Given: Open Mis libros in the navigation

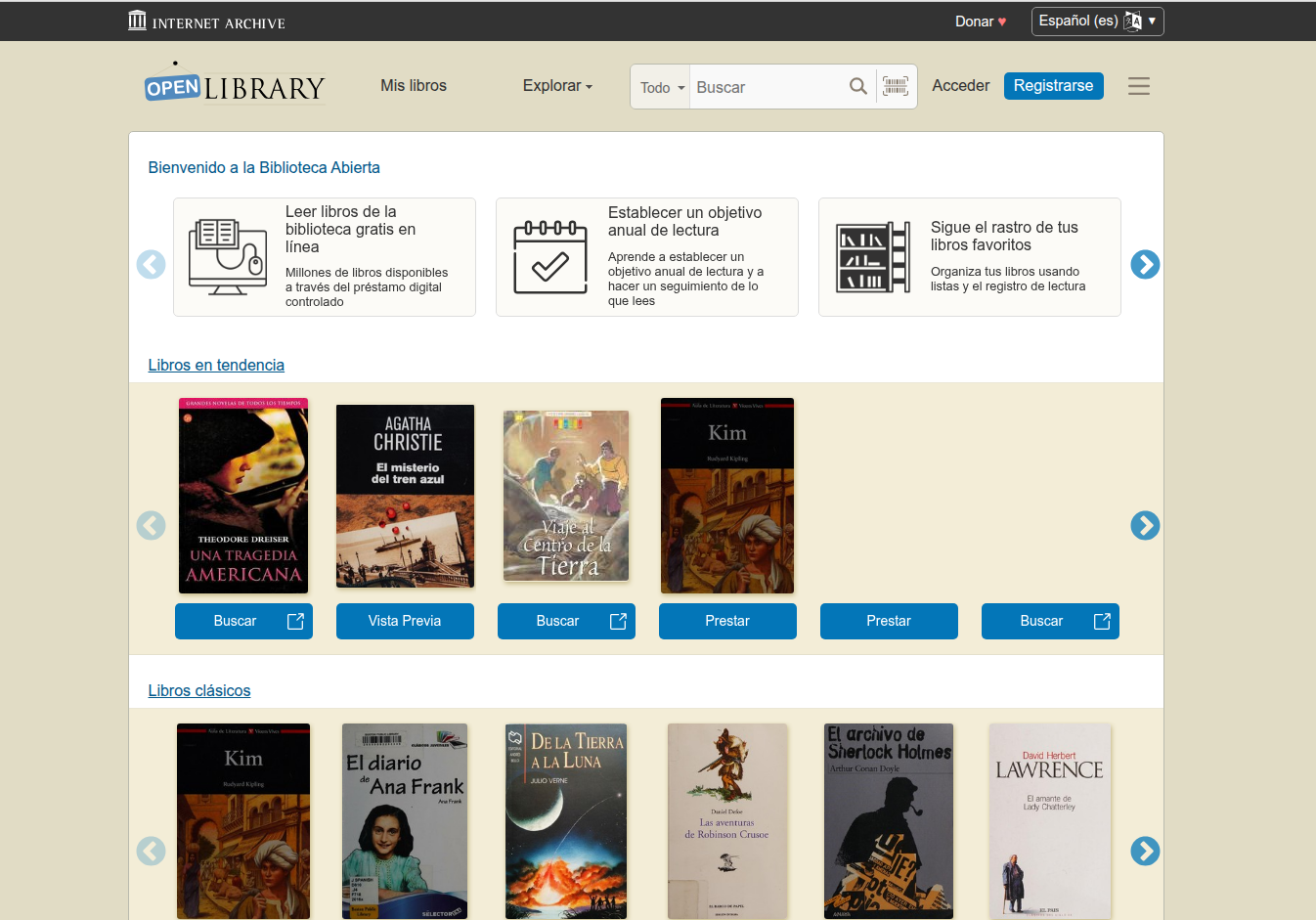Looking at the screenshot, I should point(414,86).
